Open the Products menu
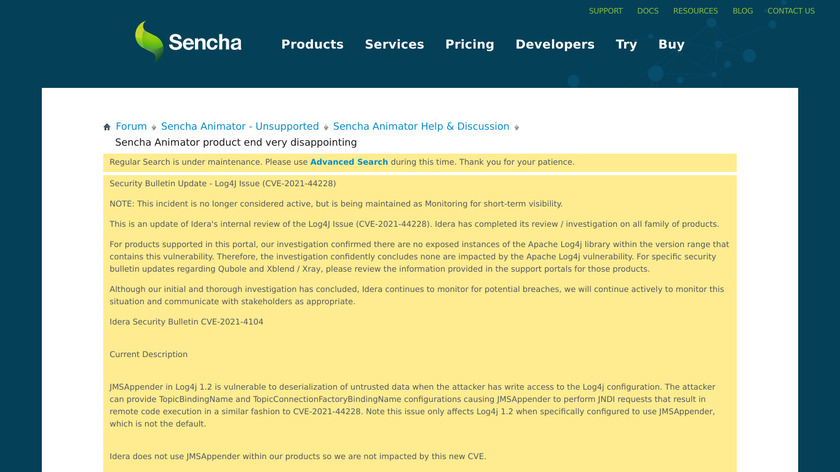The height and width of the screenshot is (472, 840). pyautogui.click(x=312, y=44)
